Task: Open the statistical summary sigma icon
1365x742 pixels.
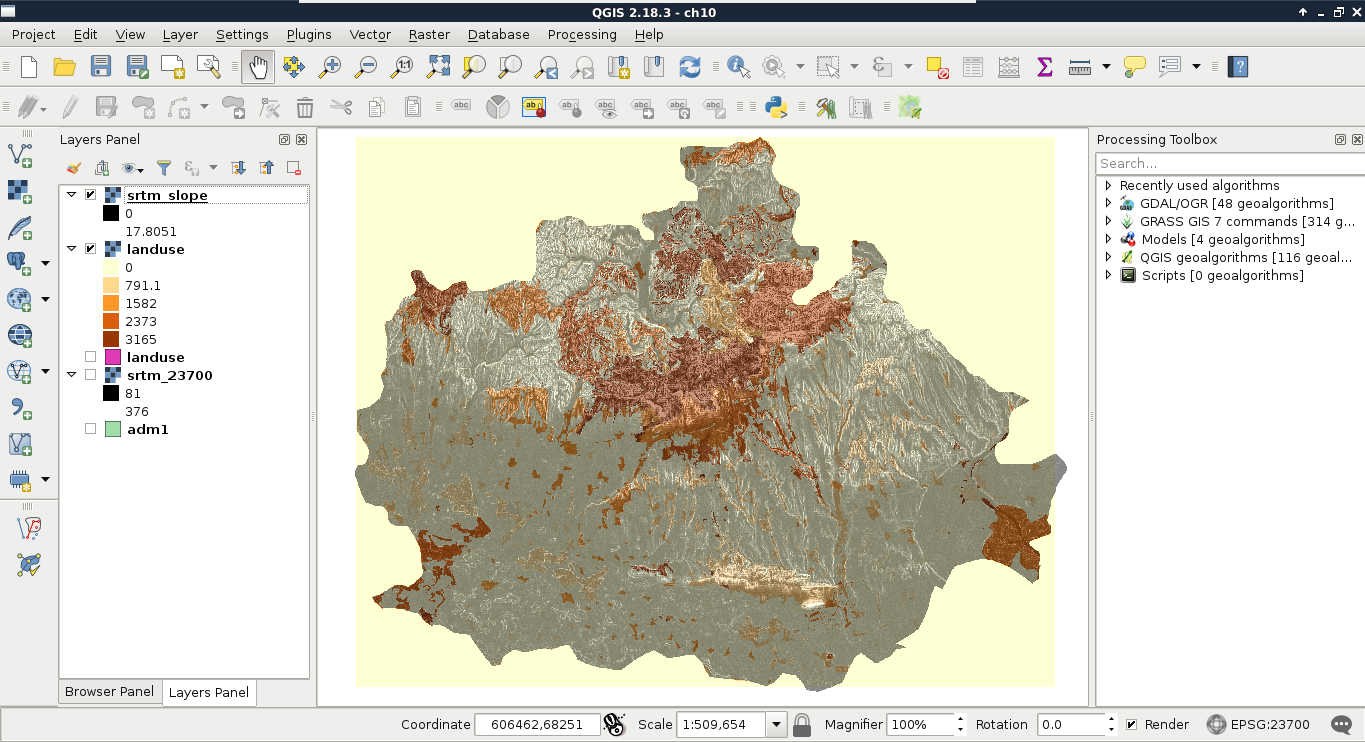Action: 1044,67
